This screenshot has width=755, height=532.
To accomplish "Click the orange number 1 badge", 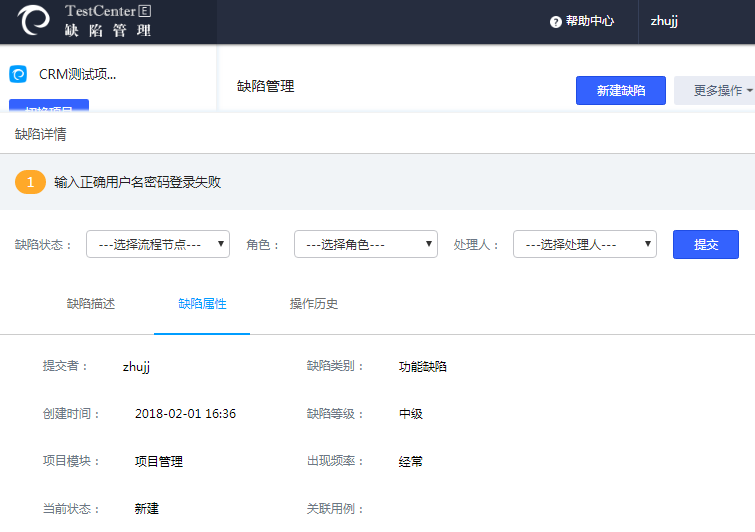I will click(x=30, y=182).
